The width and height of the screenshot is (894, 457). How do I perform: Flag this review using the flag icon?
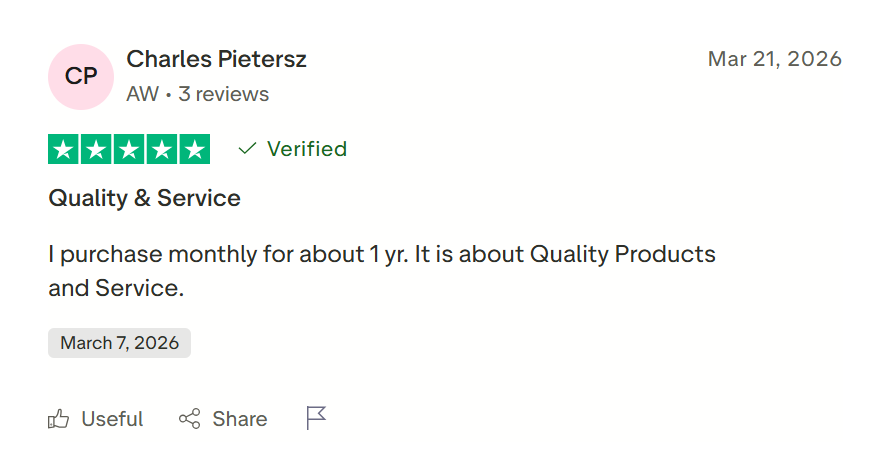317,418
